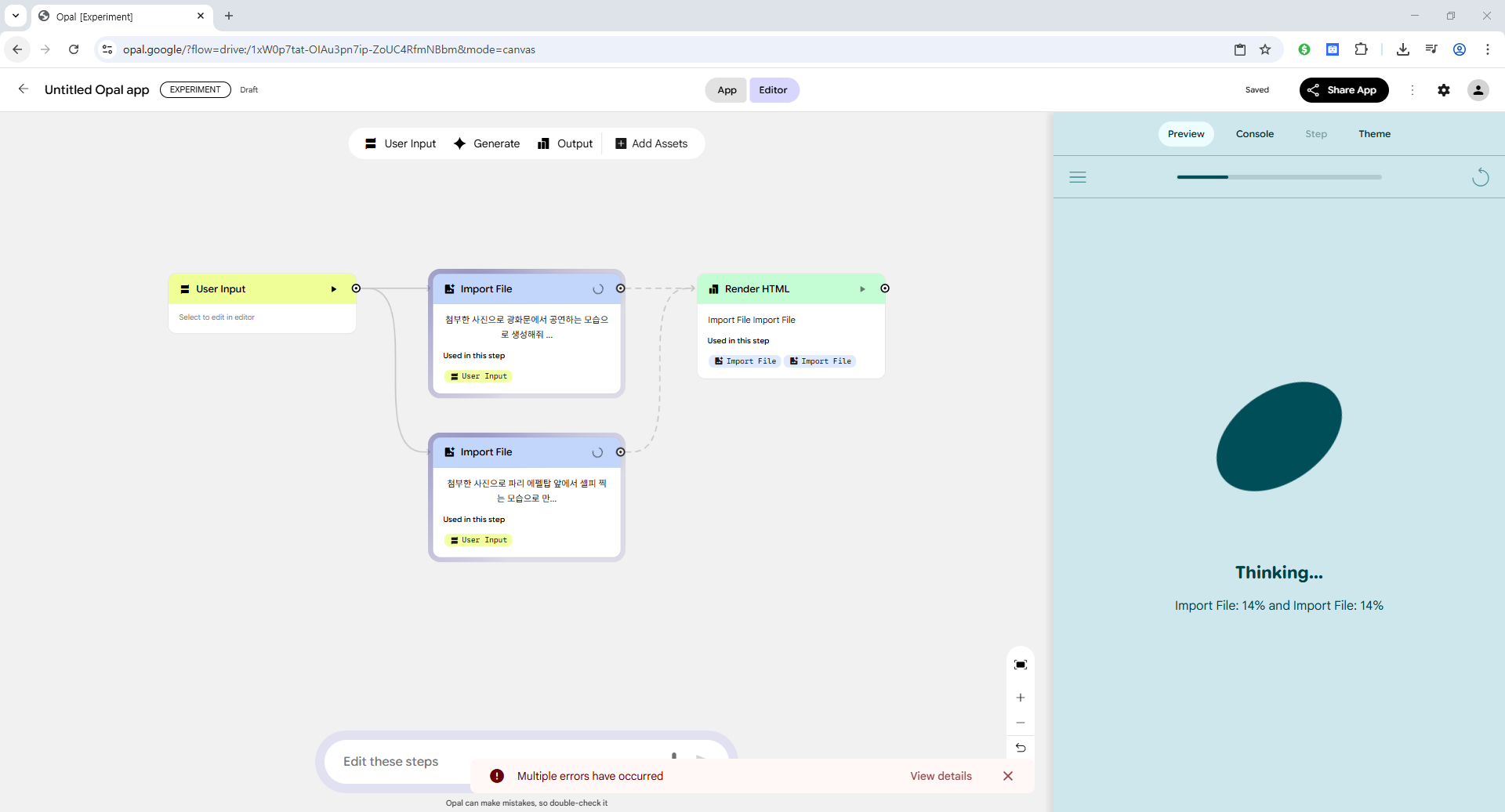
Task: Click View details for the errors
Action: 941,776
